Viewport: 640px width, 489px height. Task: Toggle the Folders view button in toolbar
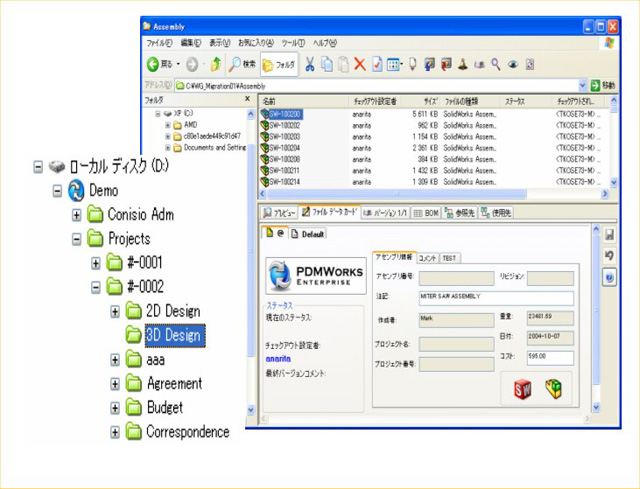pyautogui.click(x=279, y=65)
